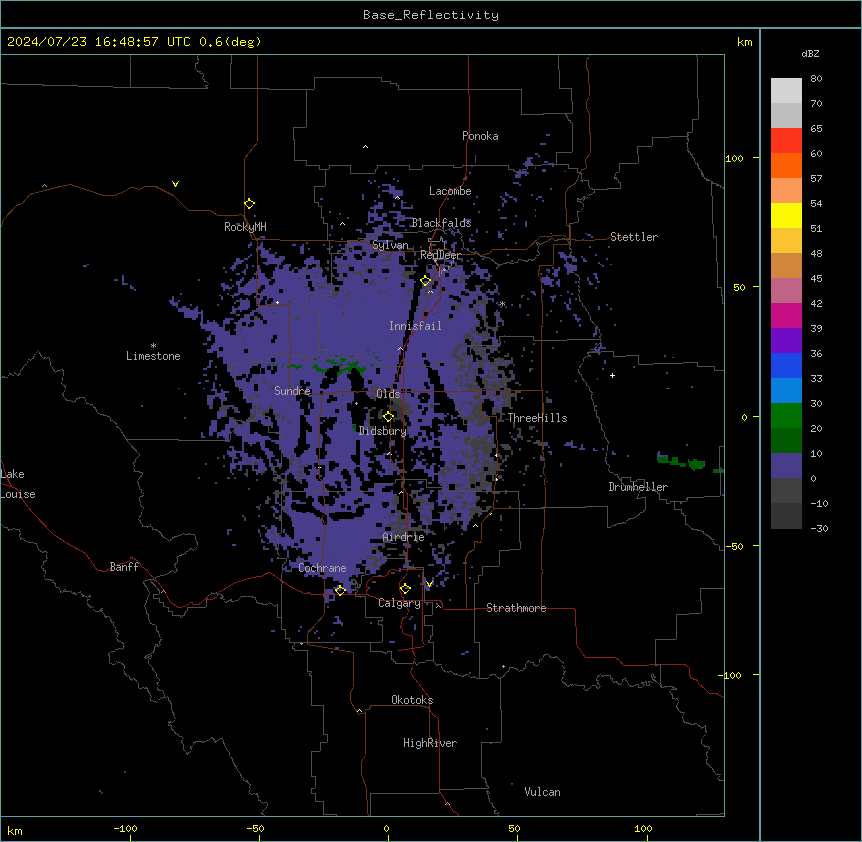Click the dBZ legend heading
The width and height of the screenshot is (862, 842).
[x=810, y=54]
